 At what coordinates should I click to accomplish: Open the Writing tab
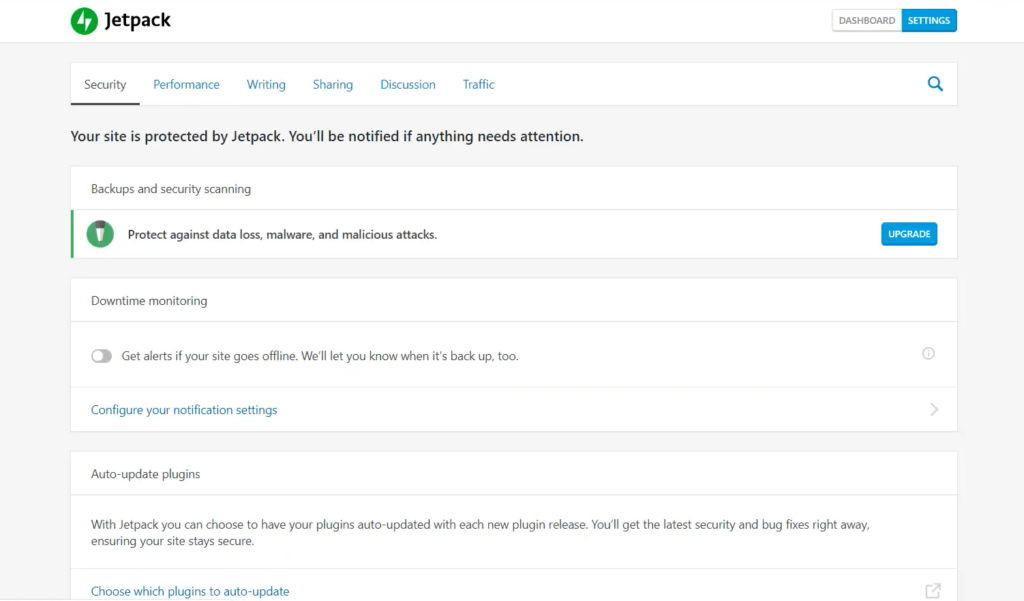click(266, 85)
